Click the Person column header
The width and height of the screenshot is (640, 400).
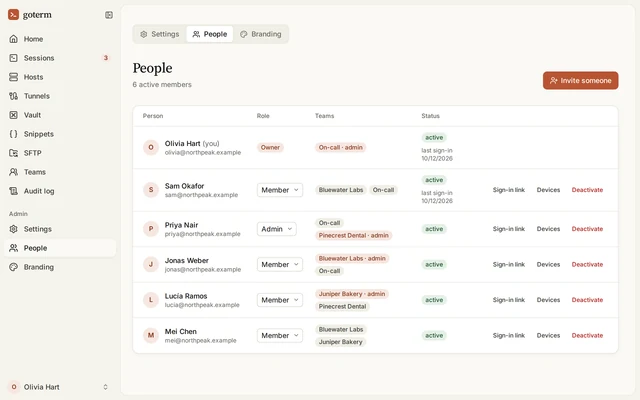(x=153, y=116)
